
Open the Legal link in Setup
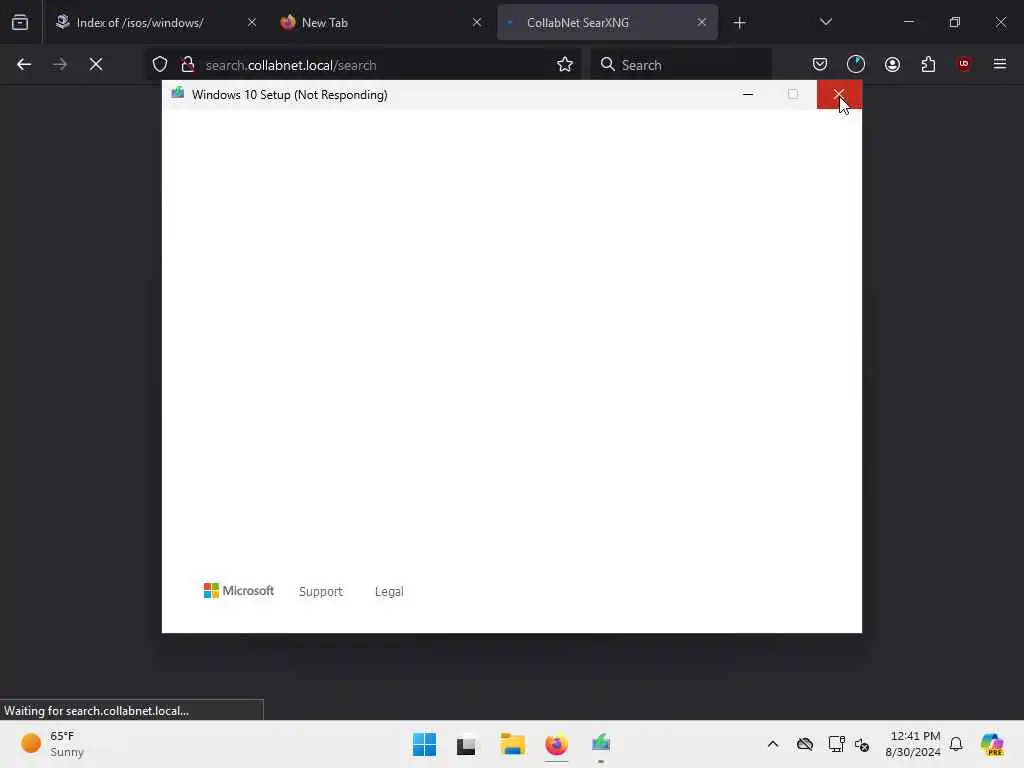click(389, 592)
